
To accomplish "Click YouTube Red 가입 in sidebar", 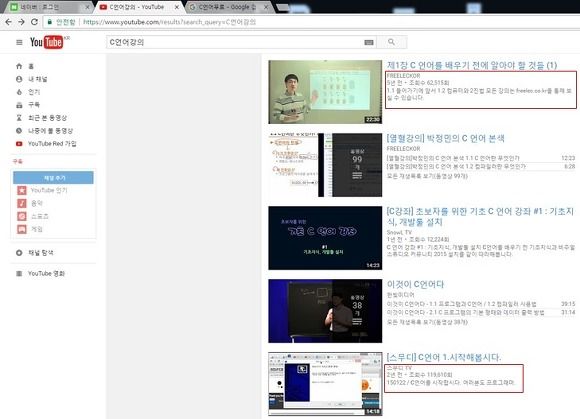I will 46,144.
